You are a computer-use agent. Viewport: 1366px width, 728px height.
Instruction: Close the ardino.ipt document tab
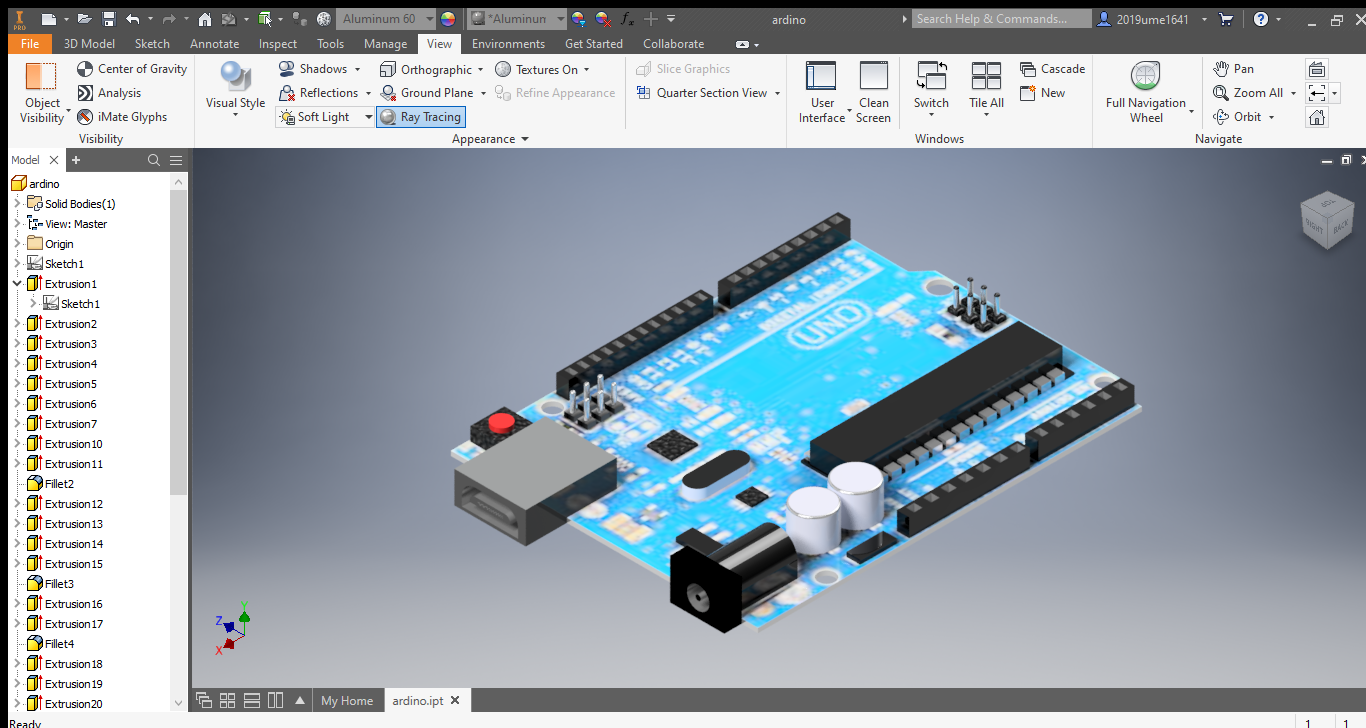[455, 701]
